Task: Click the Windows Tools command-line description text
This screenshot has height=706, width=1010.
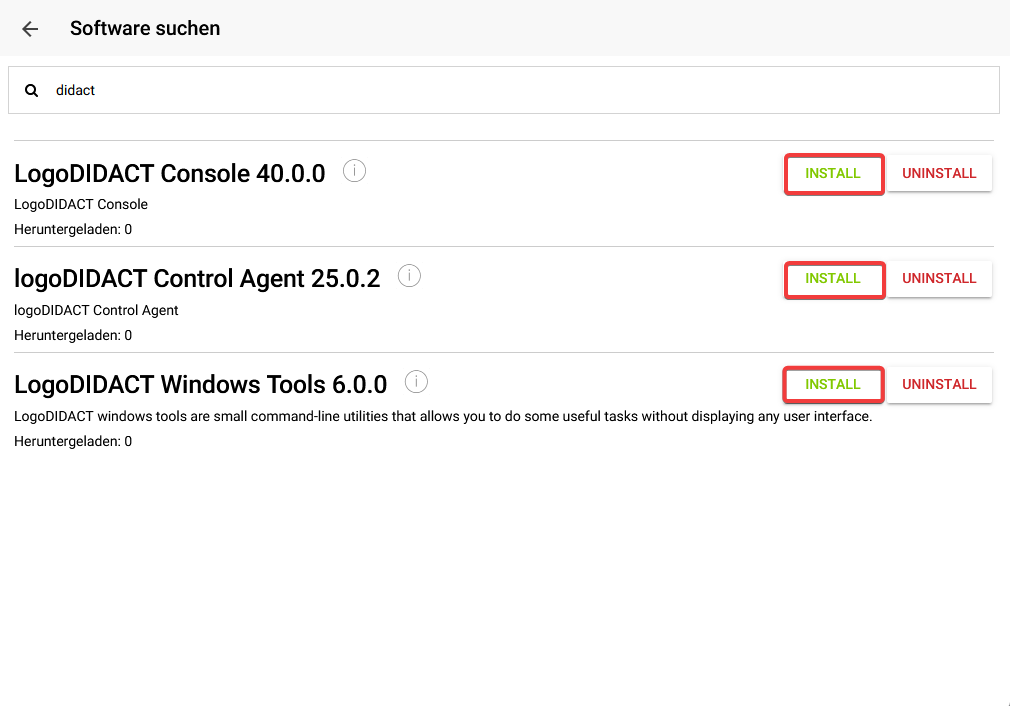Action: point(443,416)
